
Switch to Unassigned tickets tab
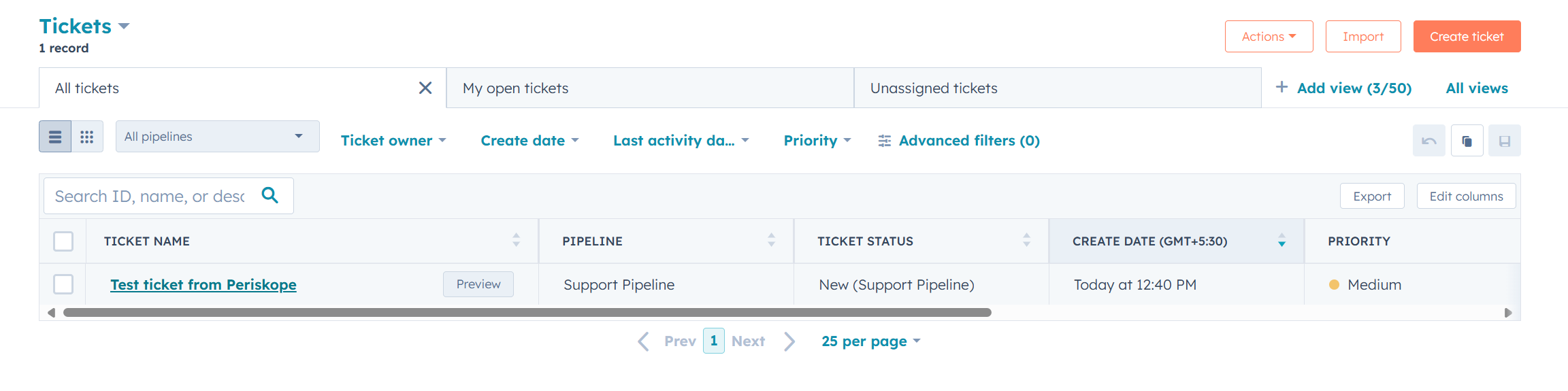[x=1057, y=88]
